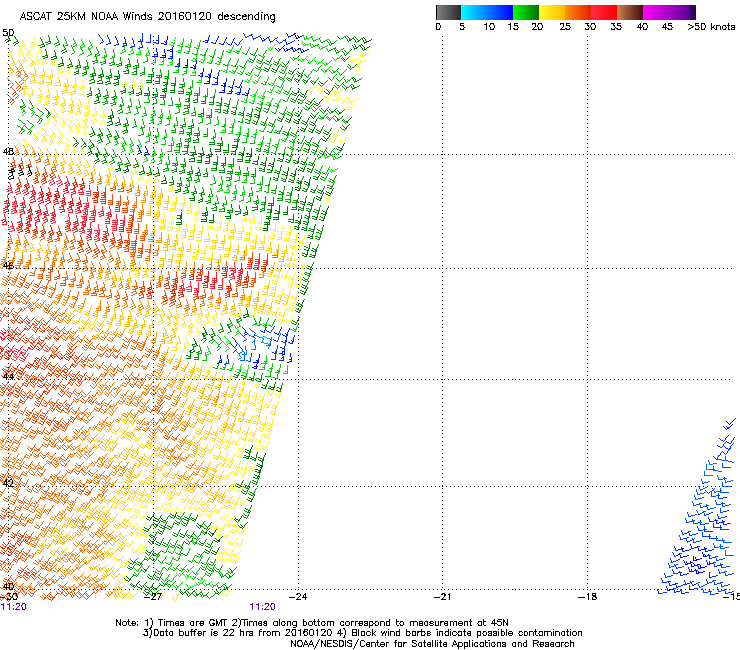This screenshot has height=650, width=740.
Task: Select the '15' label under the color bar
Action: (x=513, y=27)
